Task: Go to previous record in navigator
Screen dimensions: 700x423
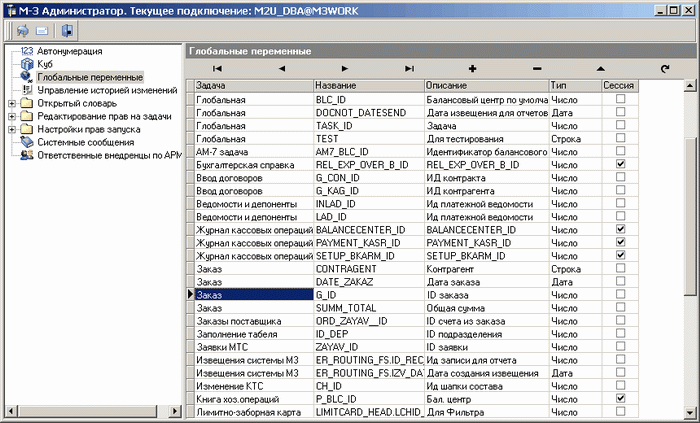Action: (x=281, y=68)
